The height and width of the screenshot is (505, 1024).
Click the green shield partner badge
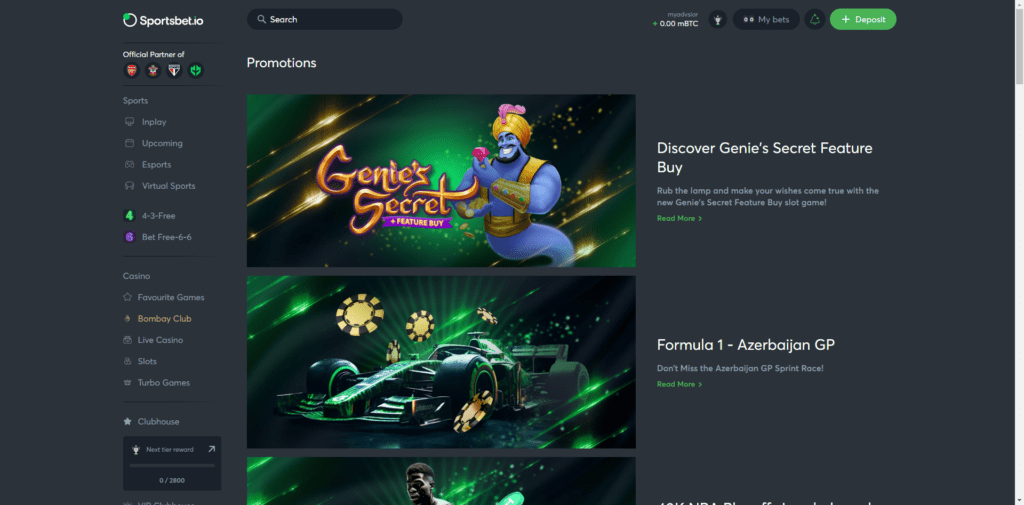click(195, 71)
